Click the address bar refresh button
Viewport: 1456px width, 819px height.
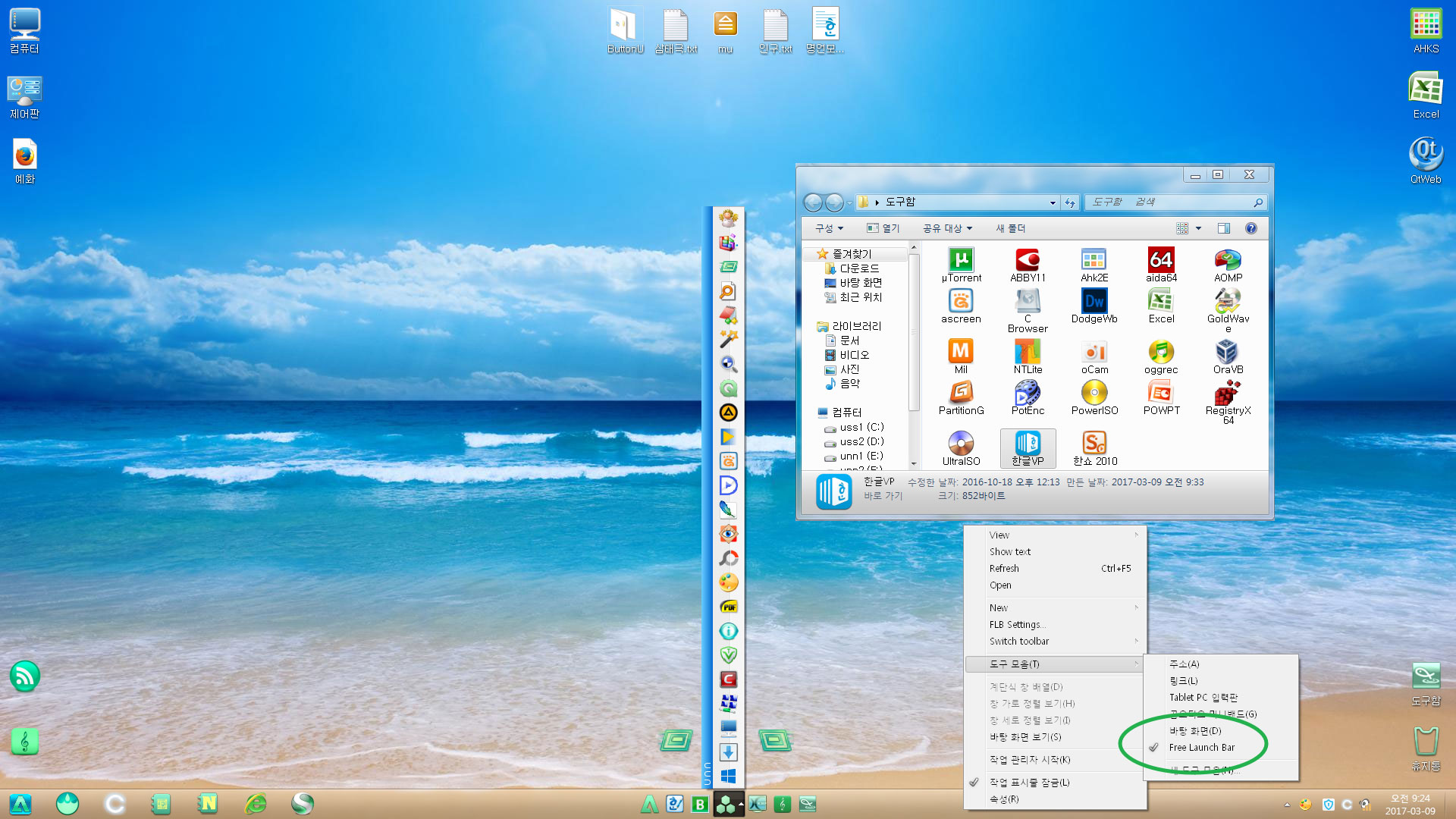[1070, 202]
